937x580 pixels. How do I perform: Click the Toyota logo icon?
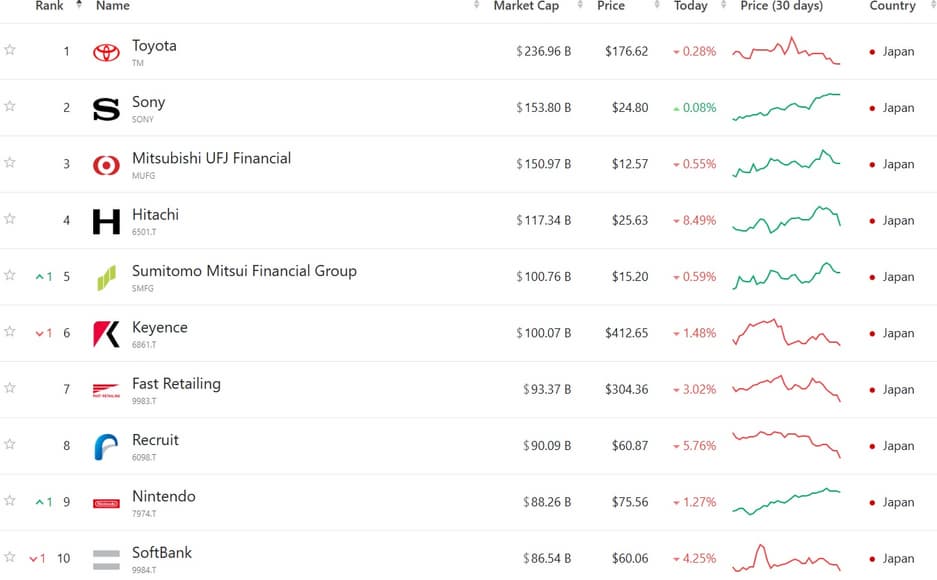click(106, 52)
